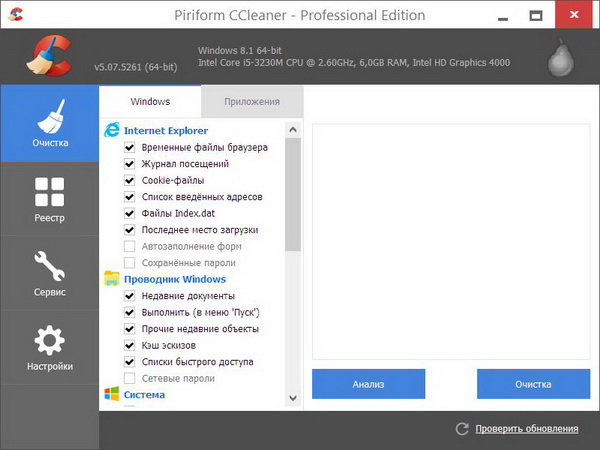600x450 pixels.
Task: Open the Настройки settings gear icon
Action: pyautogui.click(x=49, y=341)
